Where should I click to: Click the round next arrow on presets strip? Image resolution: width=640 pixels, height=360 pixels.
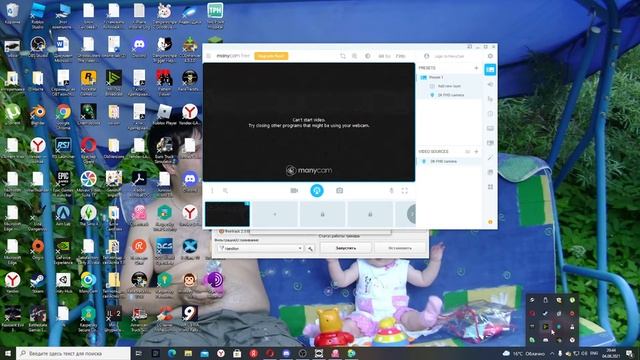click(x=411, y=214)
